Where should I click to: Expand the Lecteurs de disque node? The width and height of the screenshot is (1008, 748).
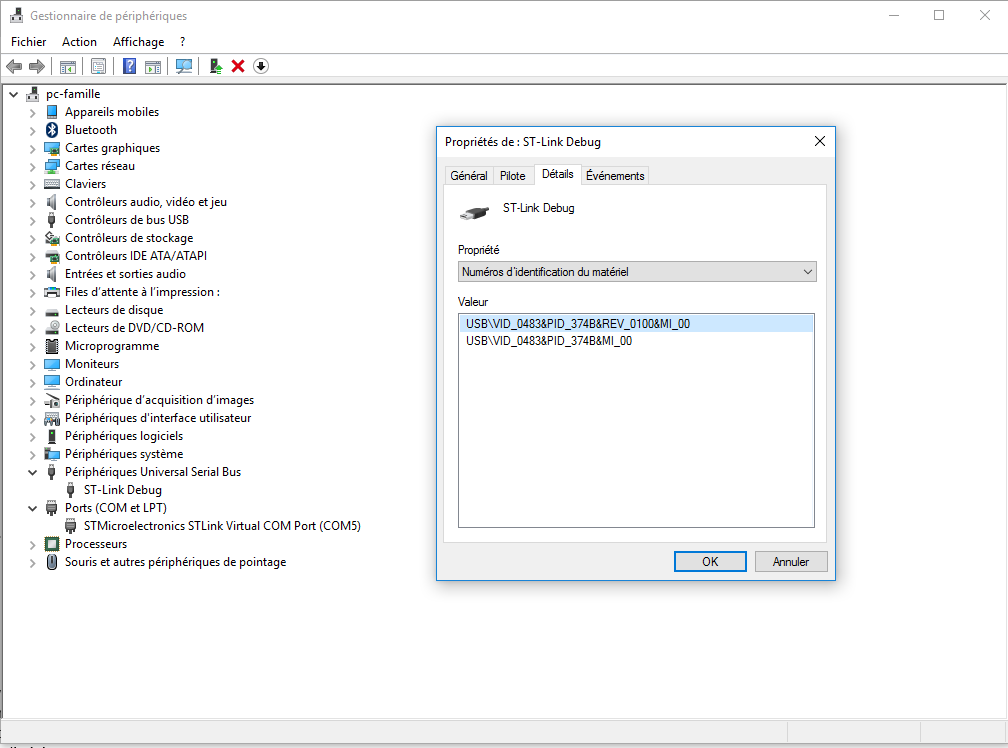coord(32,310)
